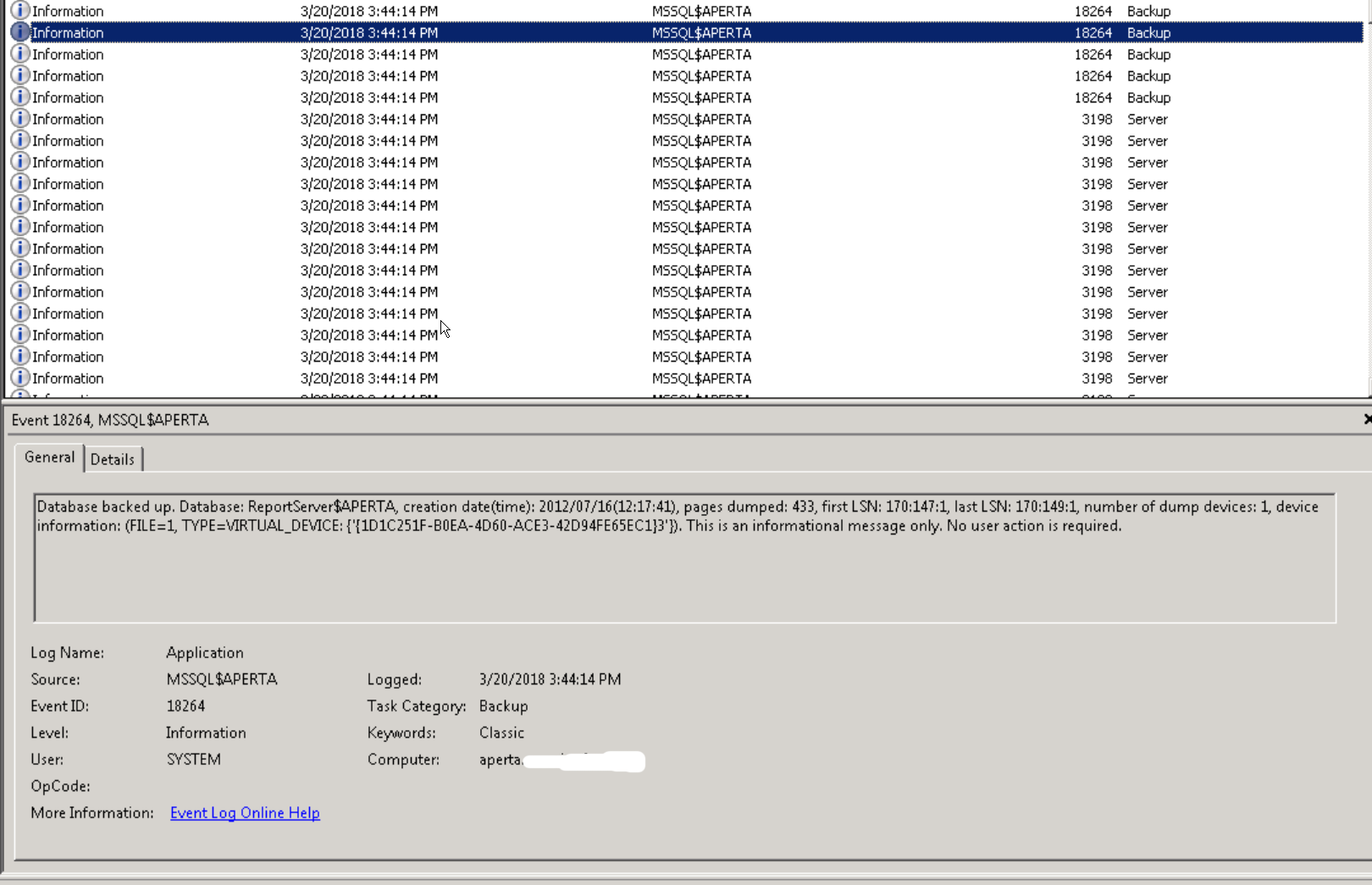Click highlighted row's 3/20/2018 3:44:14 PM date
The height and width of the screenshot is (885, 1372).
[369, 33]
